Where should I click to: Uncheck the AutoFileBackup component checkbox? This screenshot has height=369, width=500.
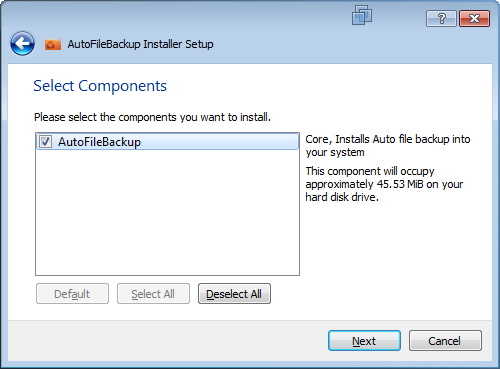[45, 141]
